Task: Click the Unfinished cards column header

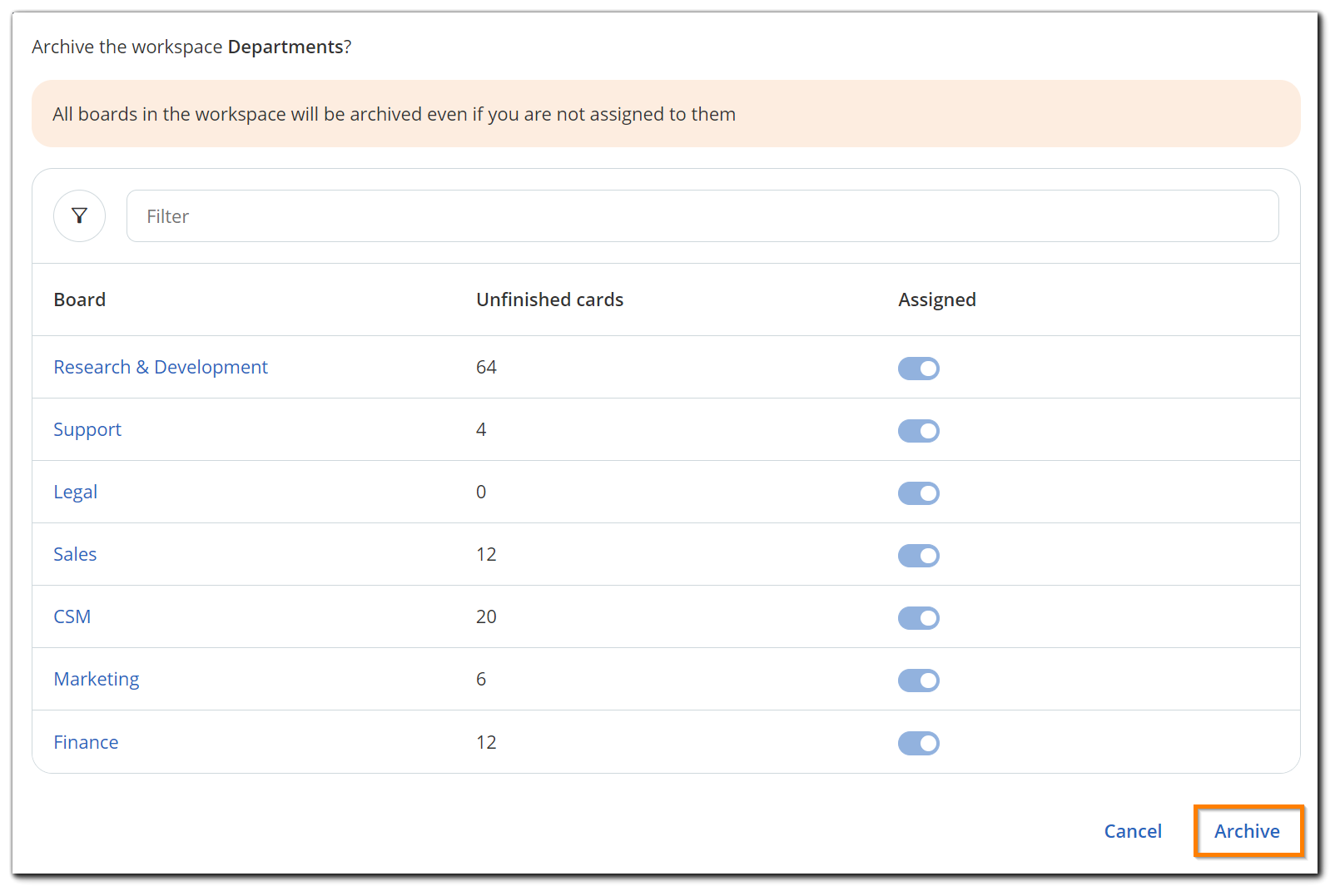Action: coord(549,299)
